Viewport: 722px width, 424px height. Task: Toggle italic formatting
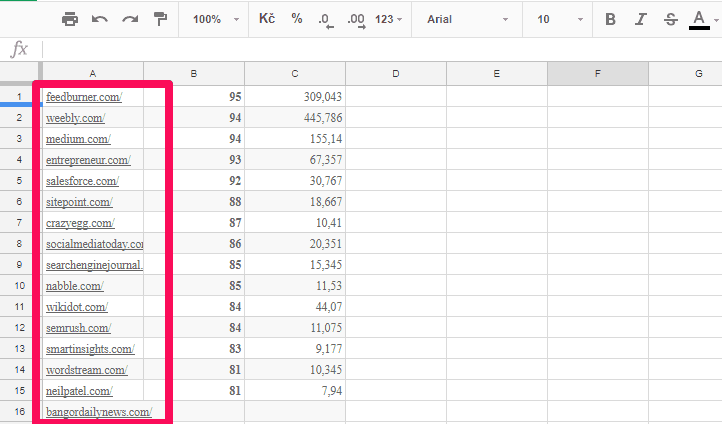tap(641, 19)
